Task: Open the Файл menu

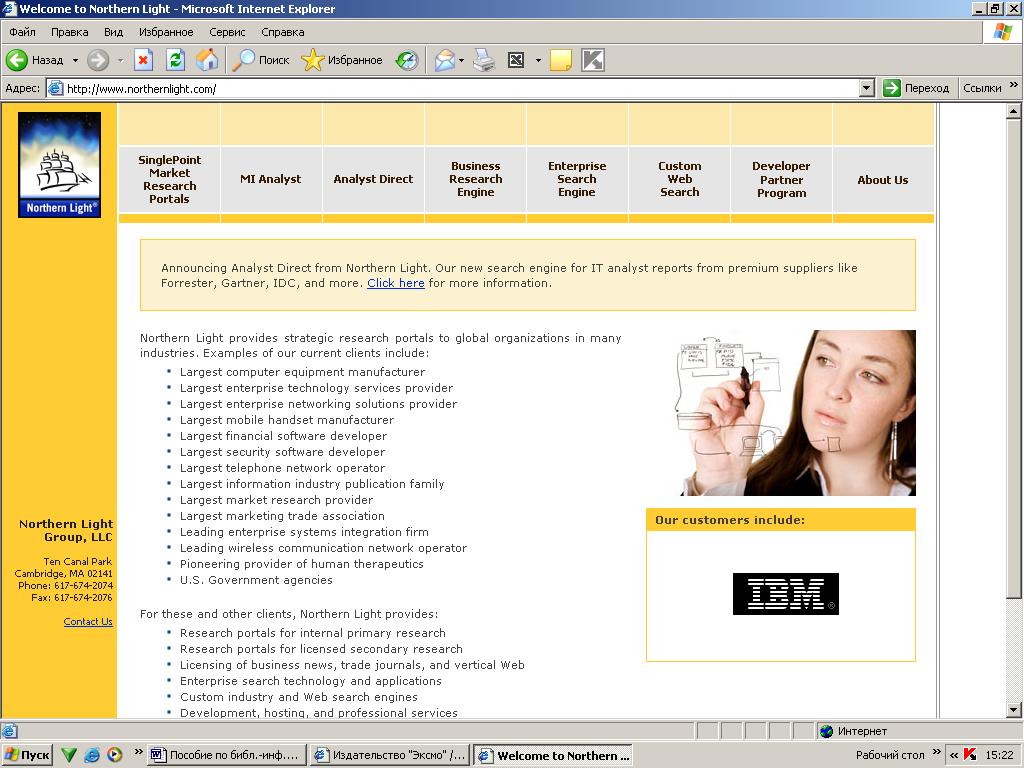Action: click(22, 32)
